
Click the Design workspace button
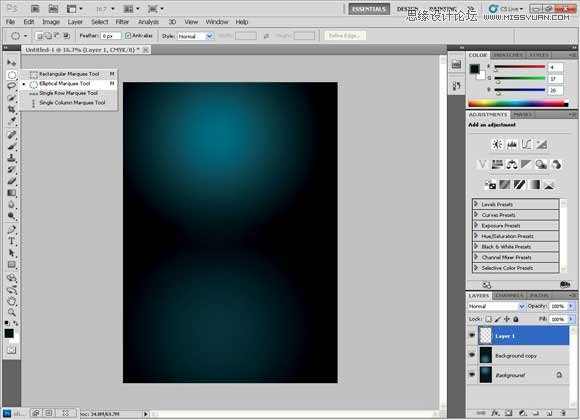pos(408,9)
